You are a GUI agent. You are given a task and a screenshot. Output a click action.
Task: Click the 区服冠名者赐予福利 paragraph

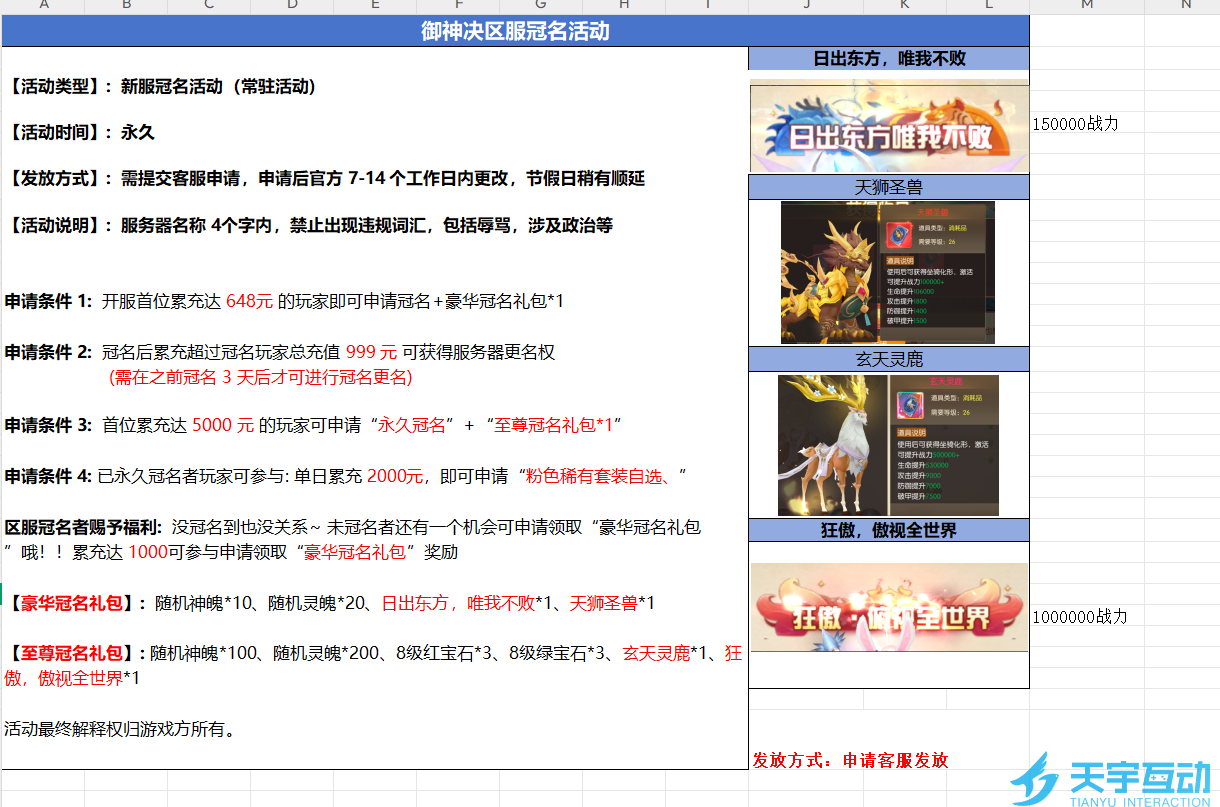pyautogui.click(x=353, y=539)
